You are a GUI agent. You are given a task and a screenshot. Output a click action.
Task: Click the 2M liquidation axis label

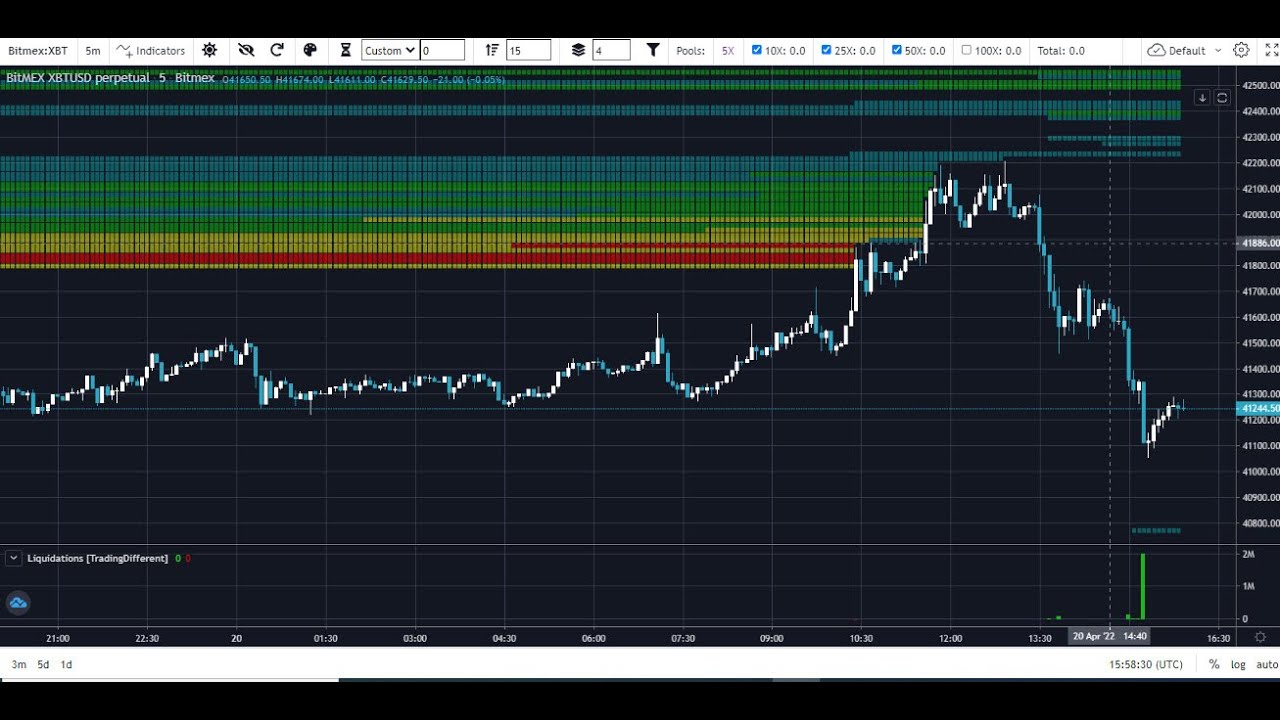coord(1248,554)
